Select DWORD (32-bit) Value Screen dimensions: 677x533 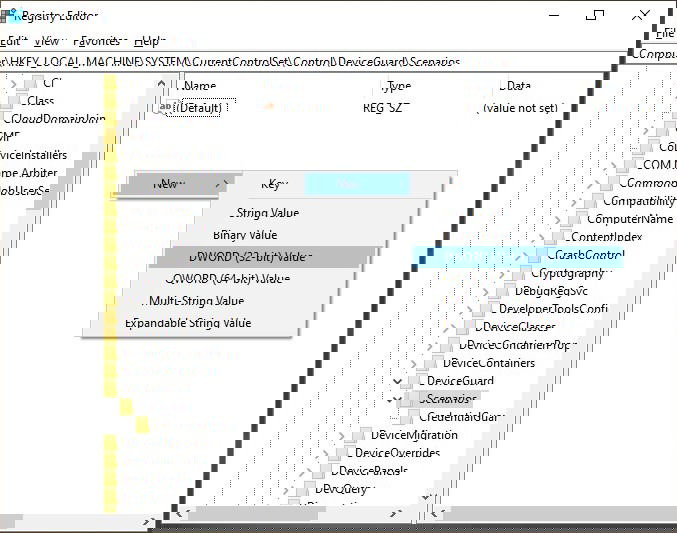268,257
